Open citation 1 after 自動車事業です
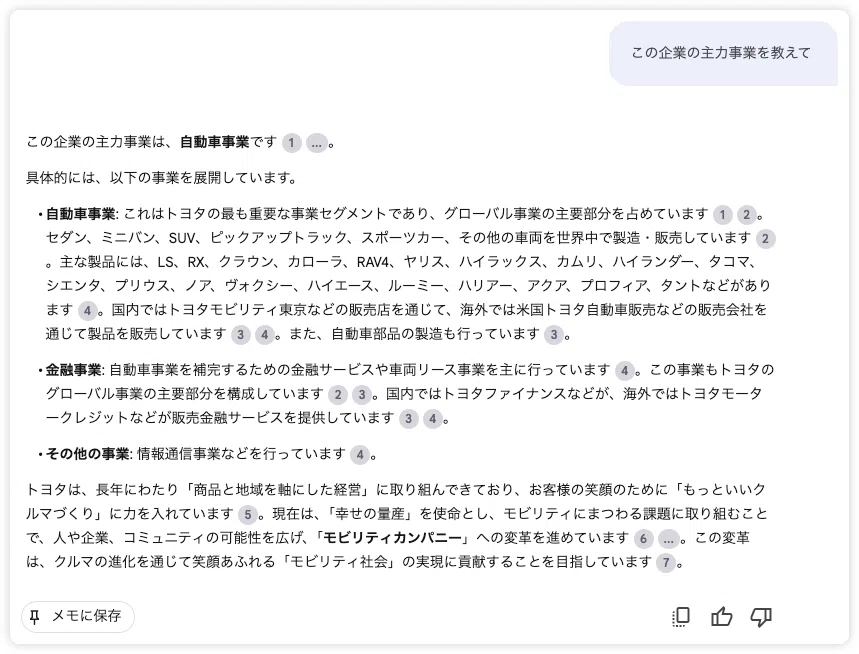The width and height of the screenshot is (859, 654). click(291, 144)
